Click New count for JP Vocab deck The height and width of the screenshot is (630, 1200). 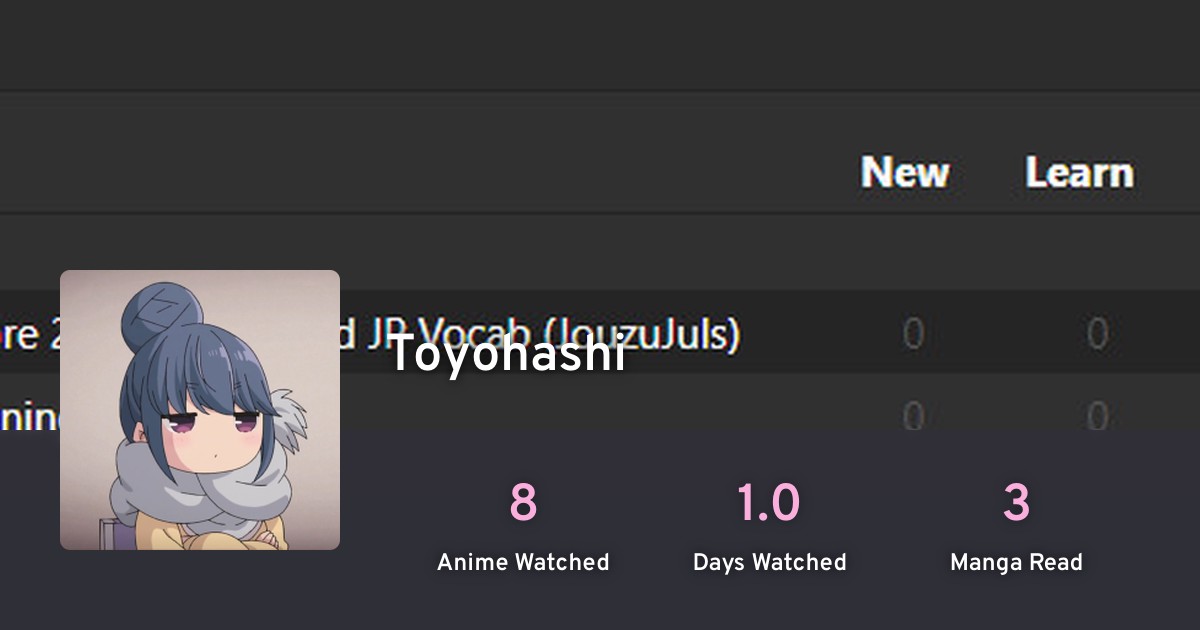[913, 333]
